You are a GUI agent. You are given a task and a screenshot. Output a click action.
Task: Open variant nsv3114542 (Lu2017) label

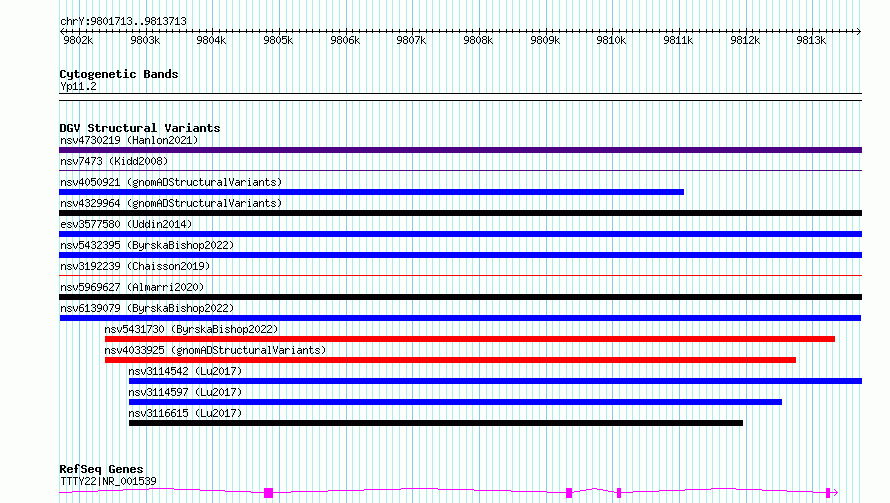pyautogui.click(x=185, y=371)
